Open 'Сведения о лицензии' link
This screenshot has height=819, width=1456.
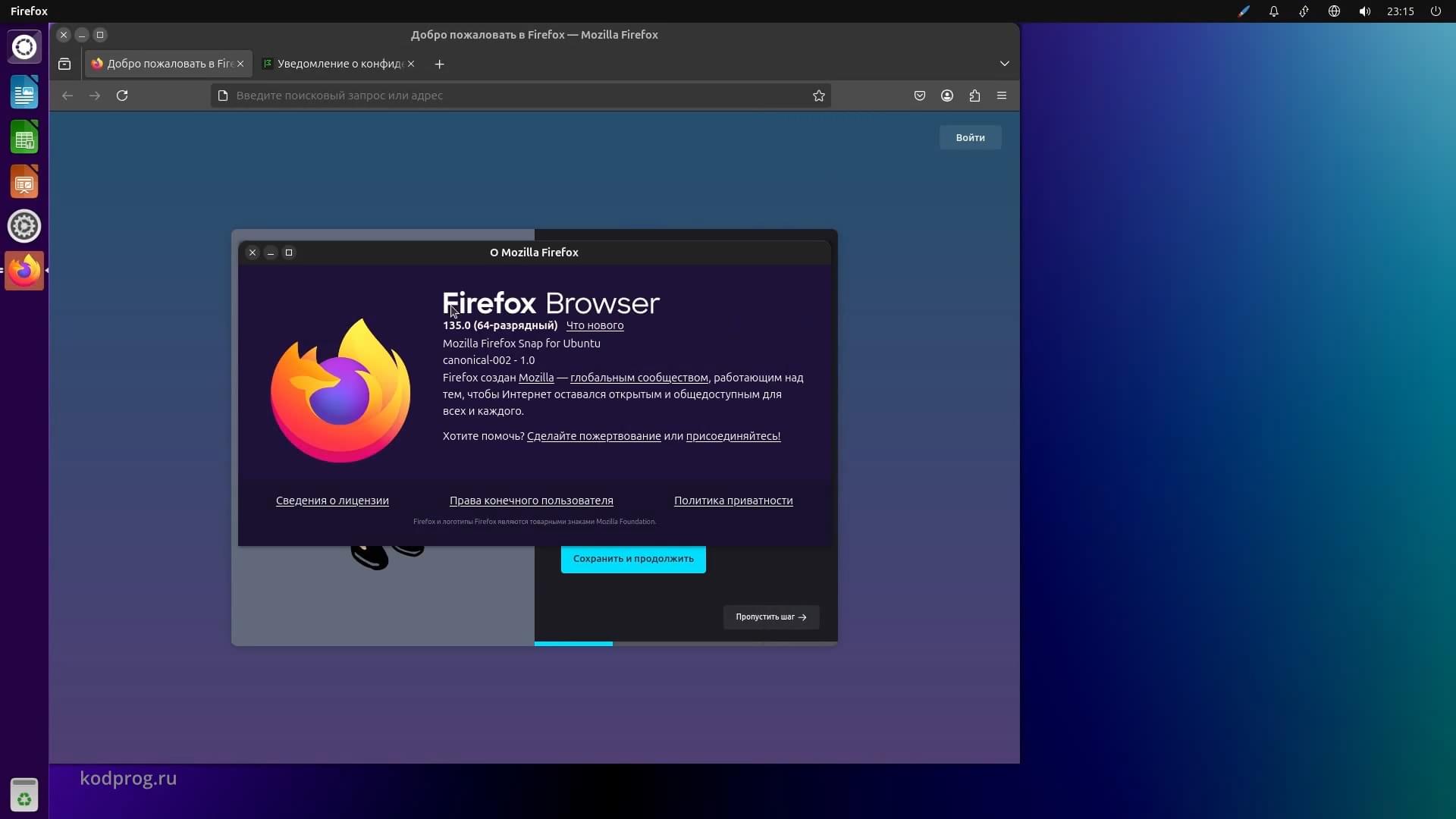tap(332, 500)
